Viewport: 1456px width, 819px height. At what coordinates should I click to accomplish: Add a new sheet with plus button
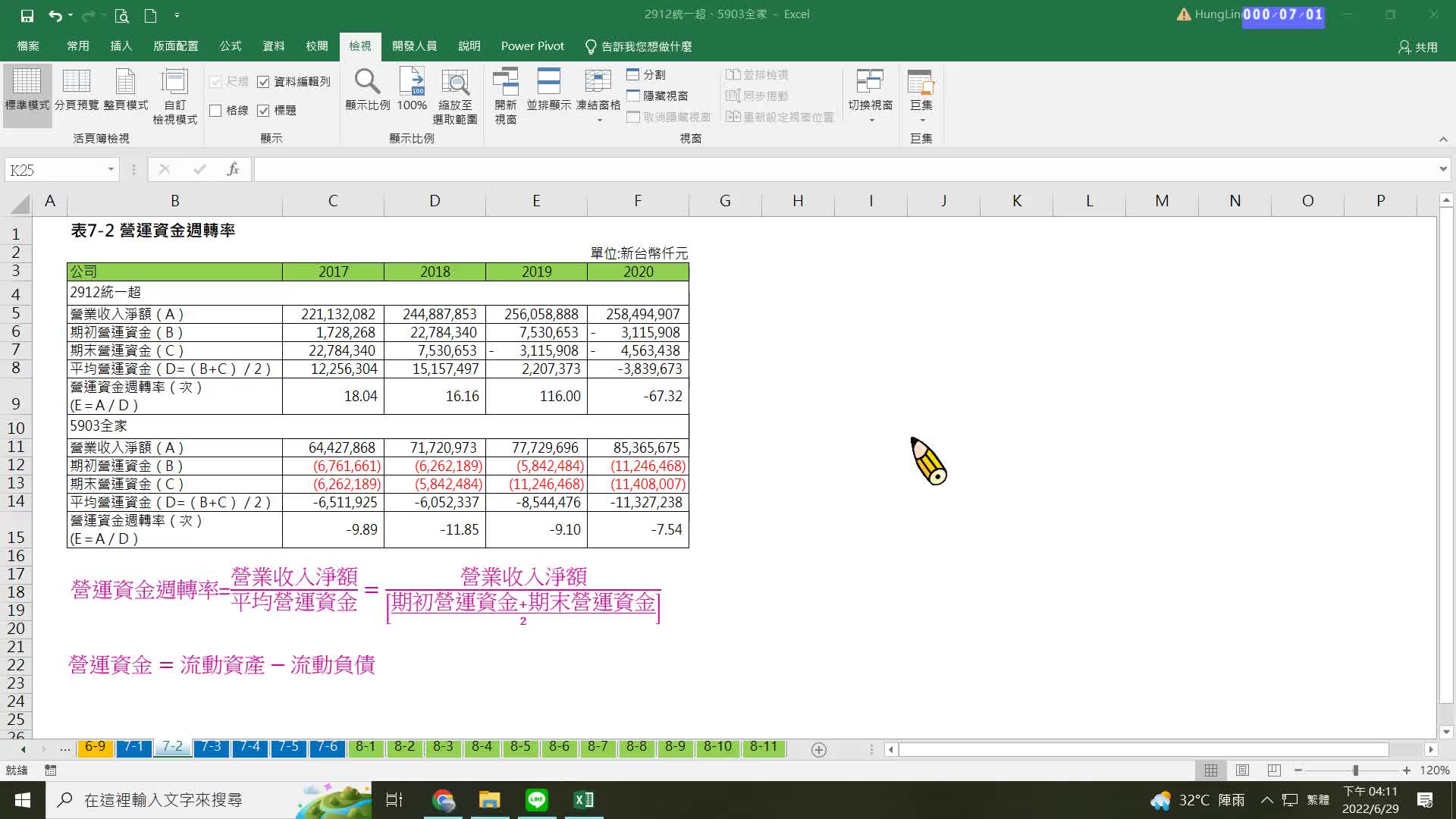click(819, 749)
